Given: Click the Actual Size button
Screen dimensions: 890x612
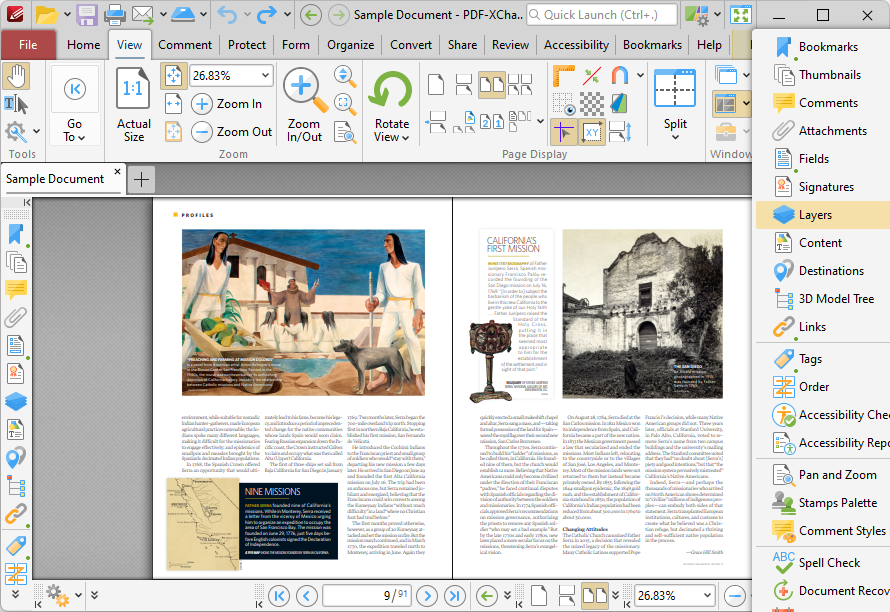Looking at the screenshot, I should click(134, 104).
